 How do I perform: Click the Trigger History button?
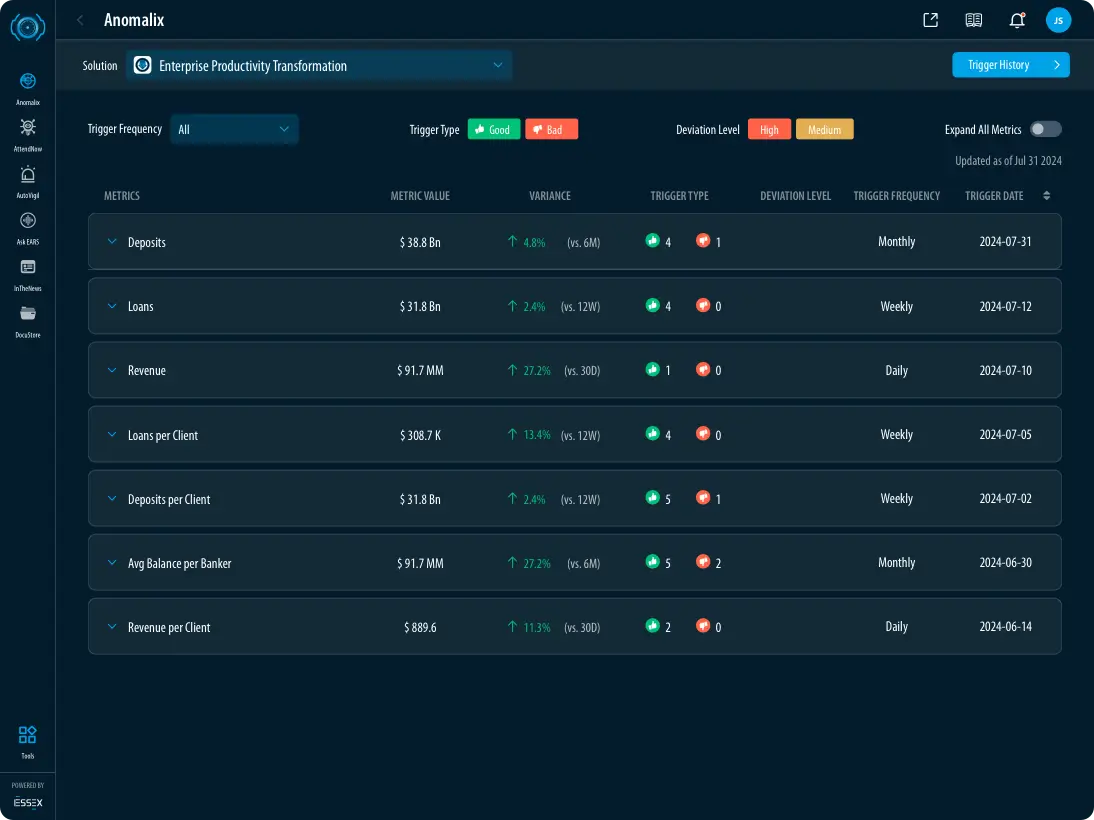click(x=1010, y=65)
